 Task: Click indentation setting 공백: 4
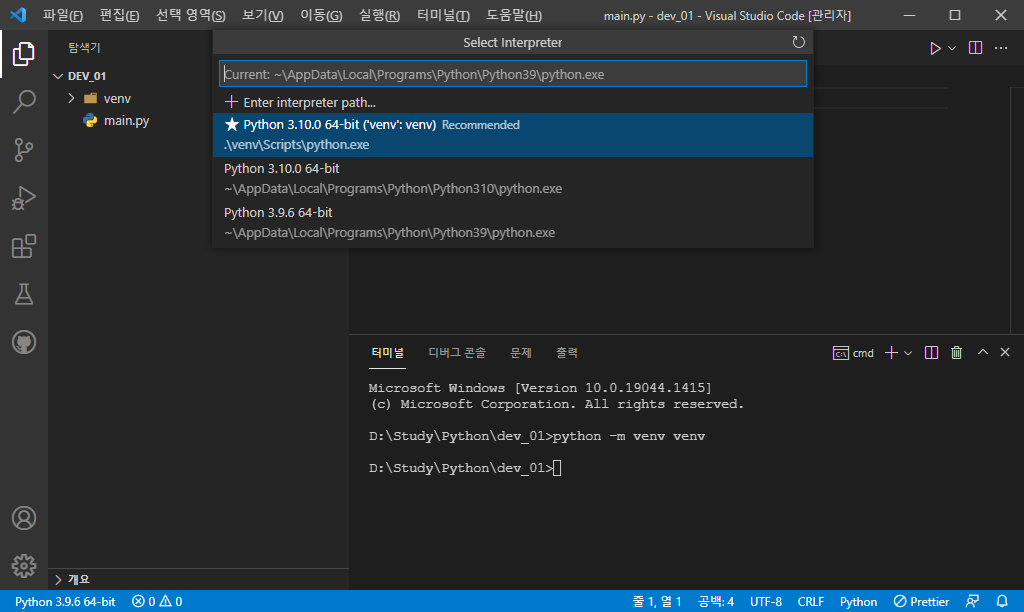(x=716, y=602)
